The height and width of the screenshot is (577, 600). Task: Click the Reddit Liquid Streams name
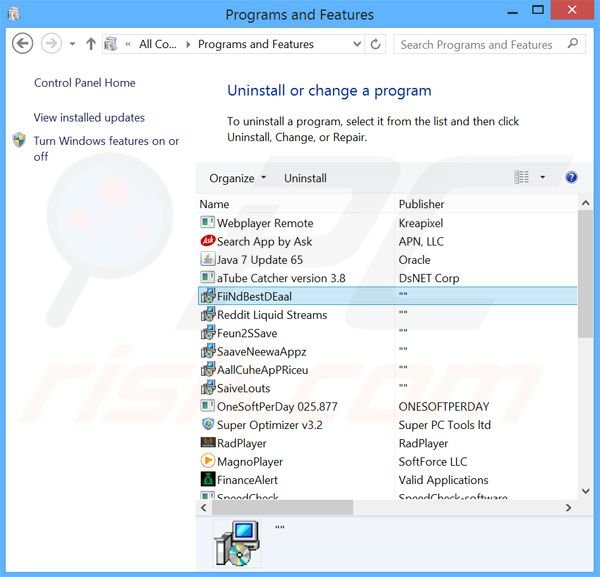point(272,315)
